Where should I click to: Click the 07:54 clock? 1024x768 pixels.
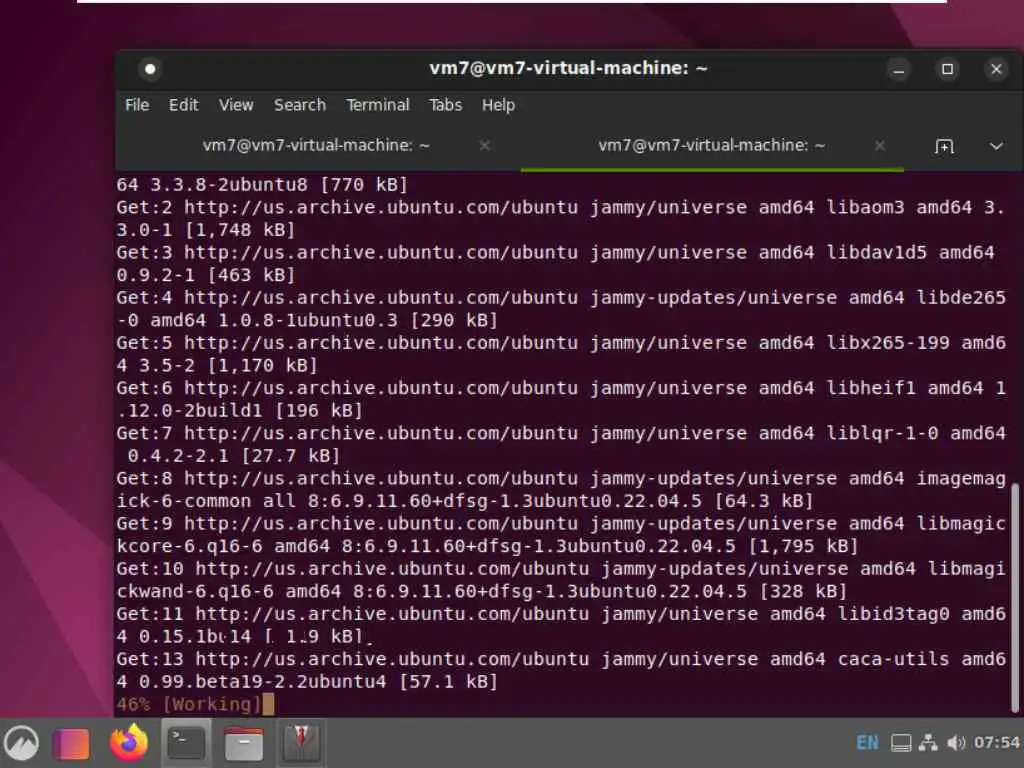click(997, 743)
